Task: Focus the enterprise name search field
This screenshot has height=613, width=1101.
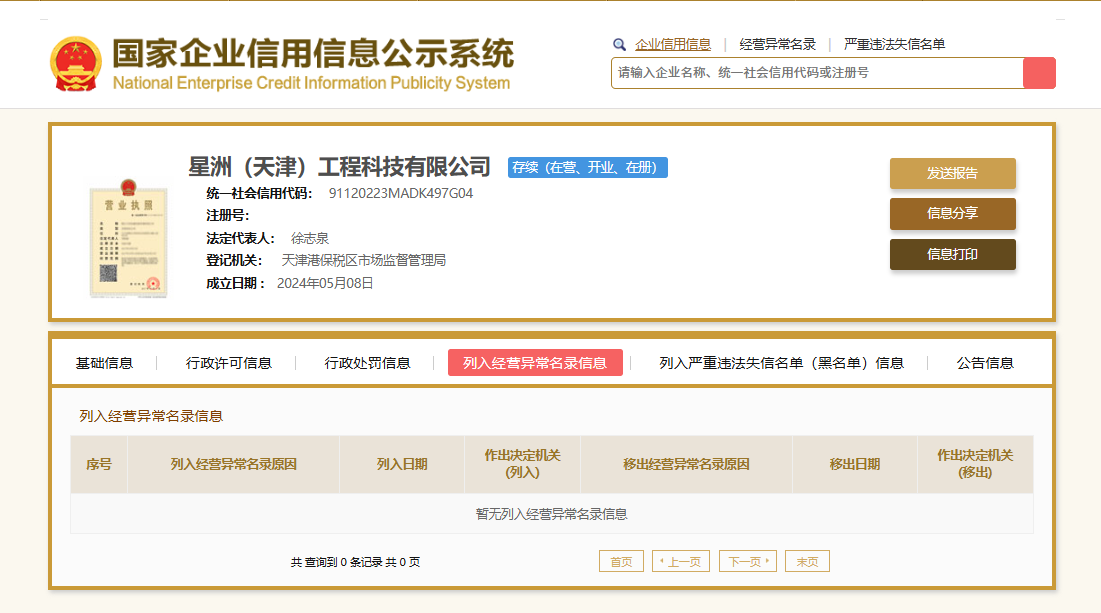Action: [817, 73]
